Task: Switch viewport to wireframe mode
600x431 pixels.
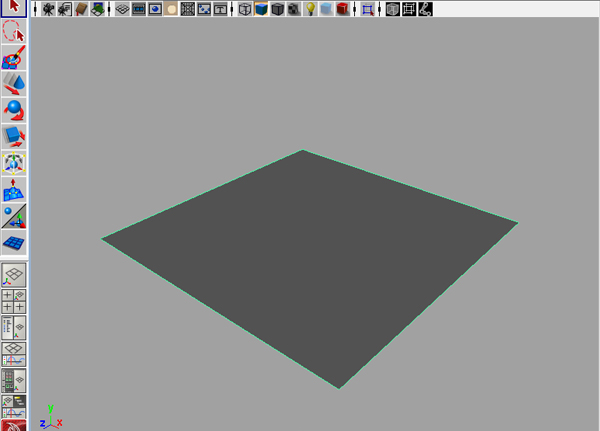Action: (x=245, y=9)
